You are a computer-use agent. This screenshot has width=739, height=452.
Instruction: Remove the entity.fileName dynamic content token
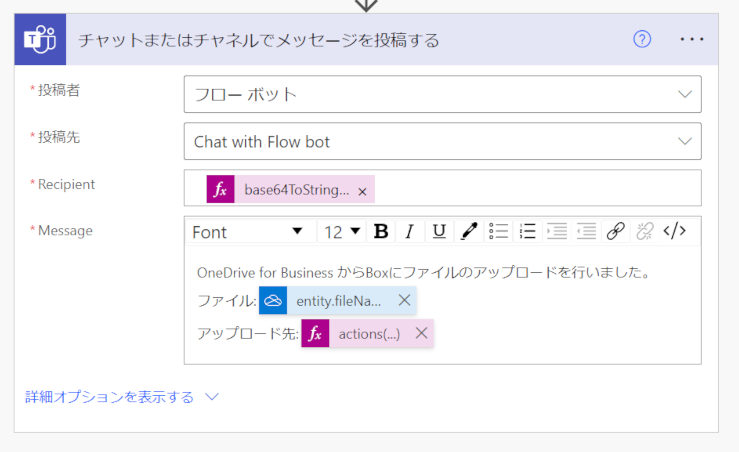pyautogui.click(x=404, y=300)
